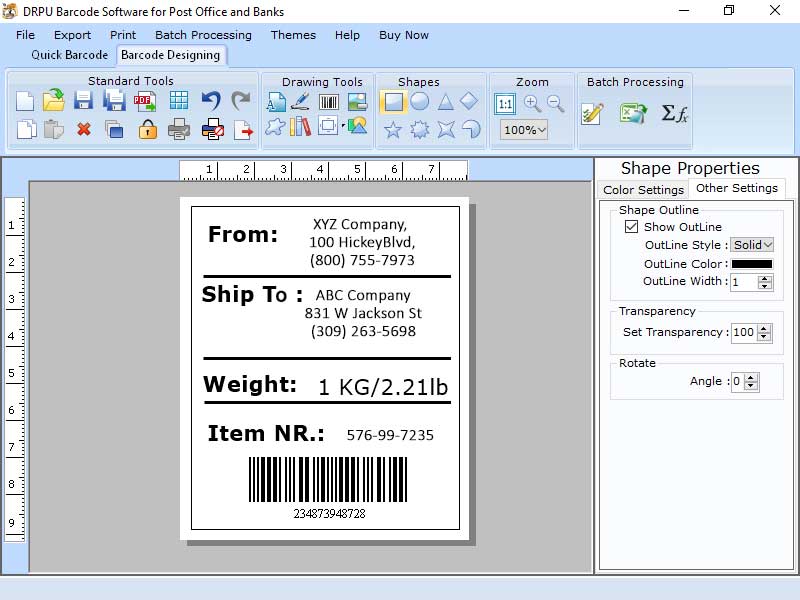Click the Paste clipboard icon

54,130
